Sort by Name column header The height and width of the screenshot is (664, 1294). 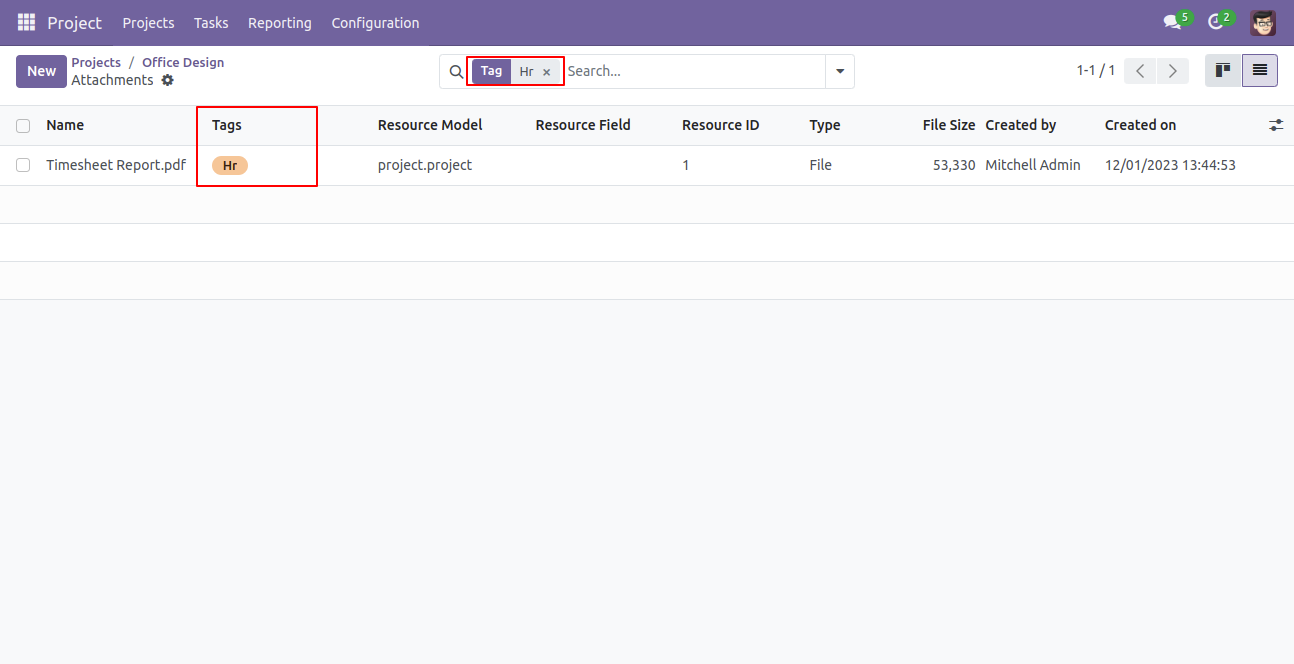65,125
